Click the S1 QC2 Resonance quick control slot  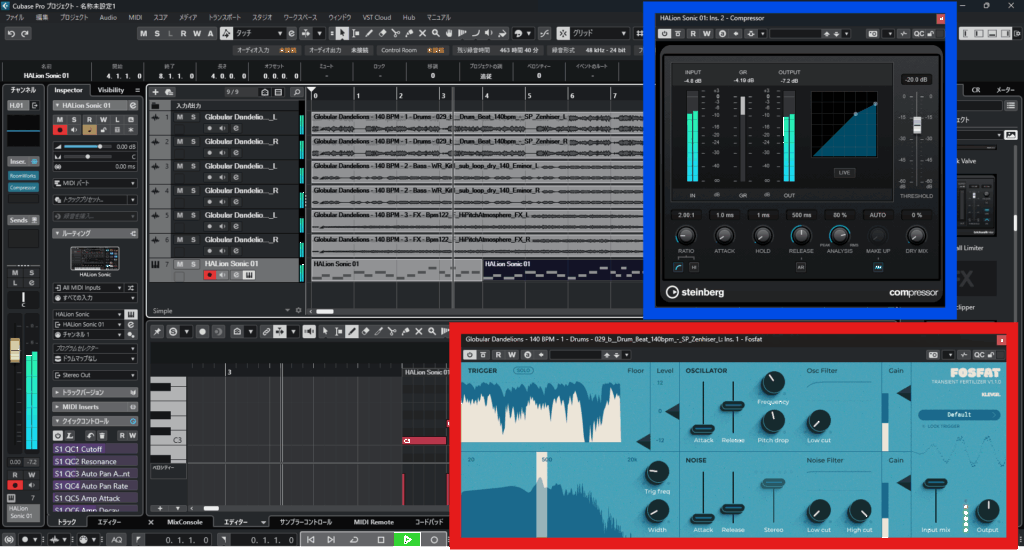coord(95,461)
